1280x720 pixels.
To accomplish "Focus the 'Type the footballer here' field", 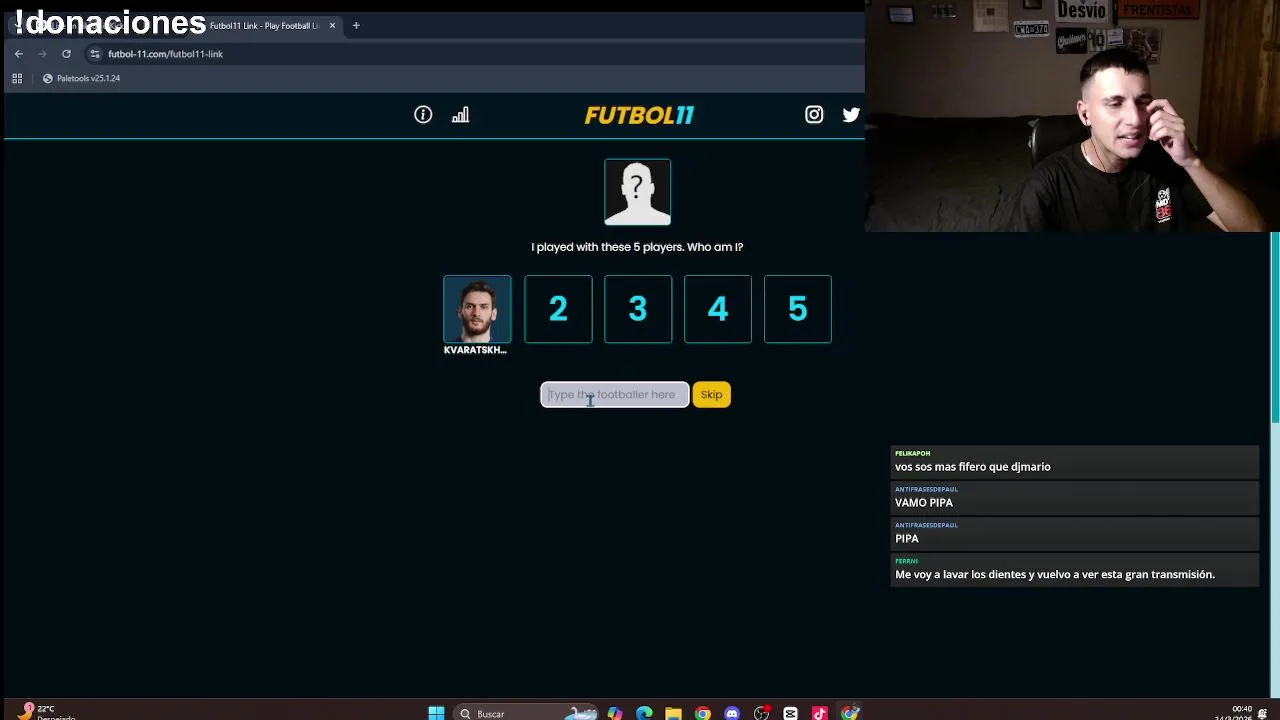I will tap(615, 395).
